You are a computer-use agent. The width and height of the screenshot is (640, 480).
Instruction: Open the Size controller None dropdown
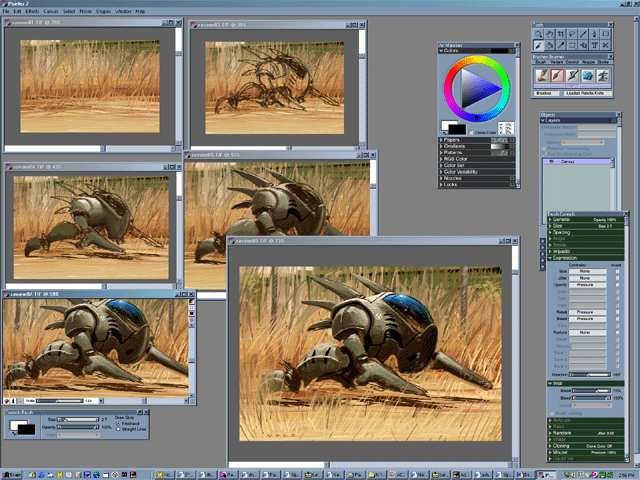tap(587, 271)
